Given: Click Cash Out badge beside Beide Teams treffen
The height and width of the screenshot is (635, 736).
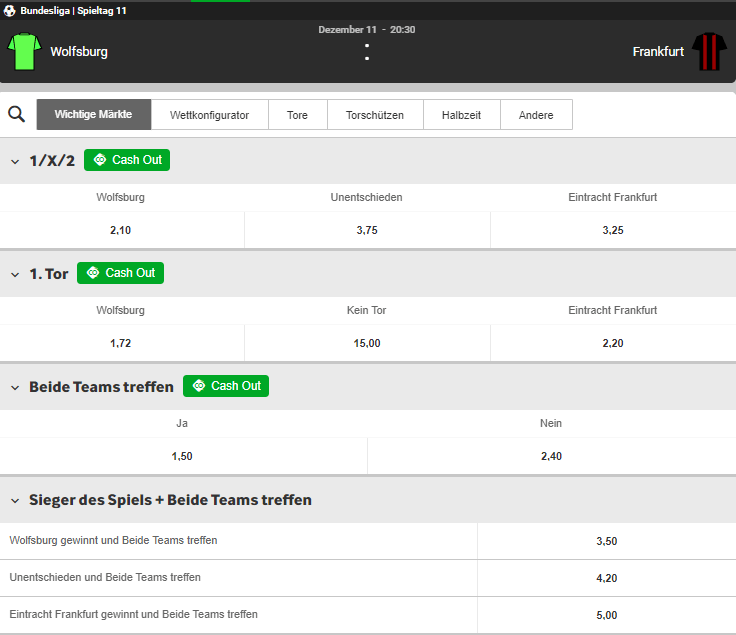Looking at the screenshot, I should point(226,386).
